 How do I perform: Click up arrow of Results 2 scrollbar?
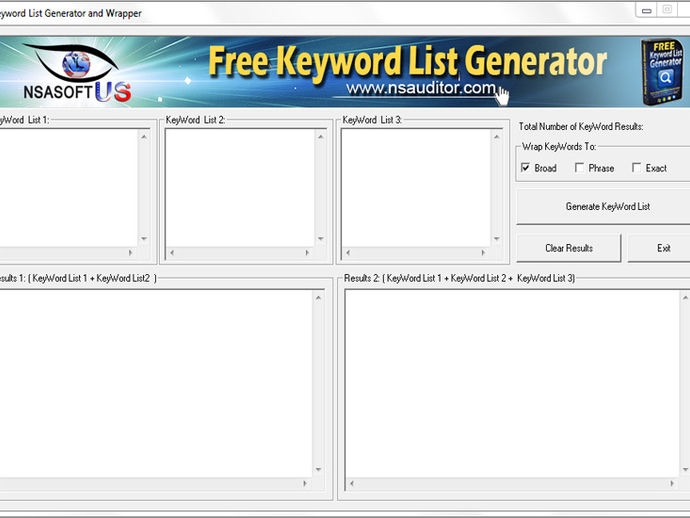[x=685, y=298]
